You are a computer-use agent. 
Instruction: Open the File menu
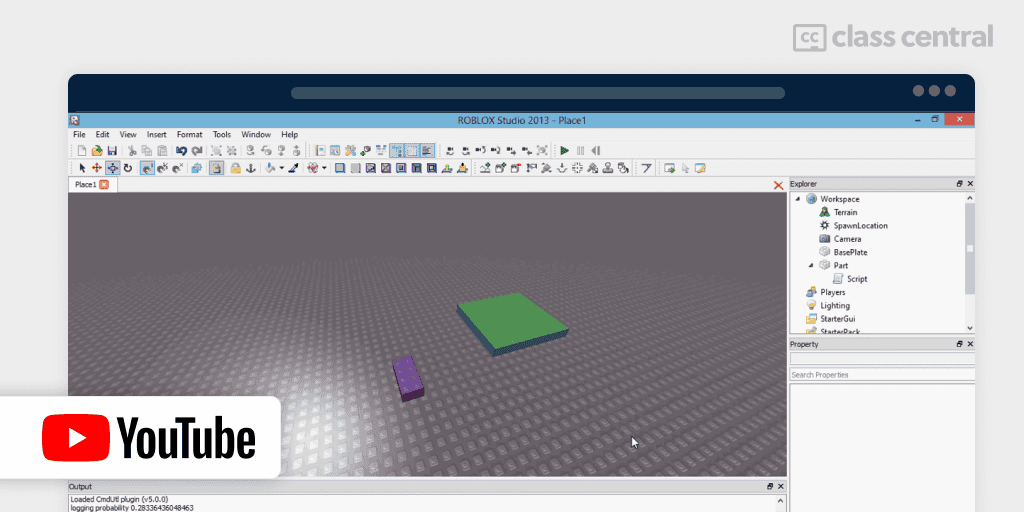click(79, 135)
